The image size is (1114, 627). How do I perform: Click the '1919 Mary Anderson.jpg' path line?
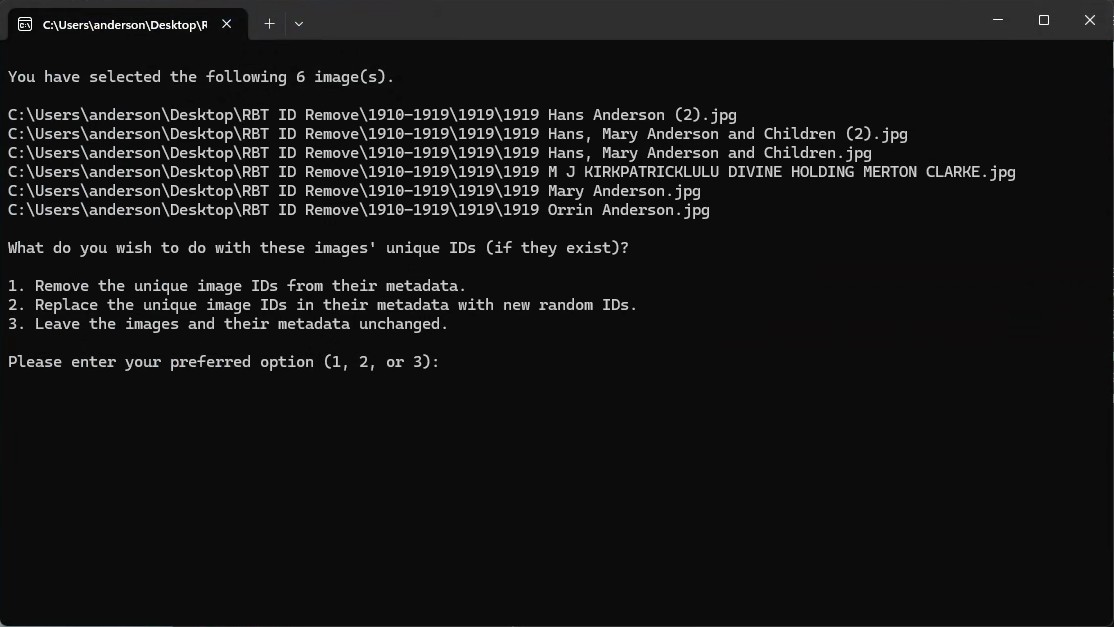[x=354, y=191]
